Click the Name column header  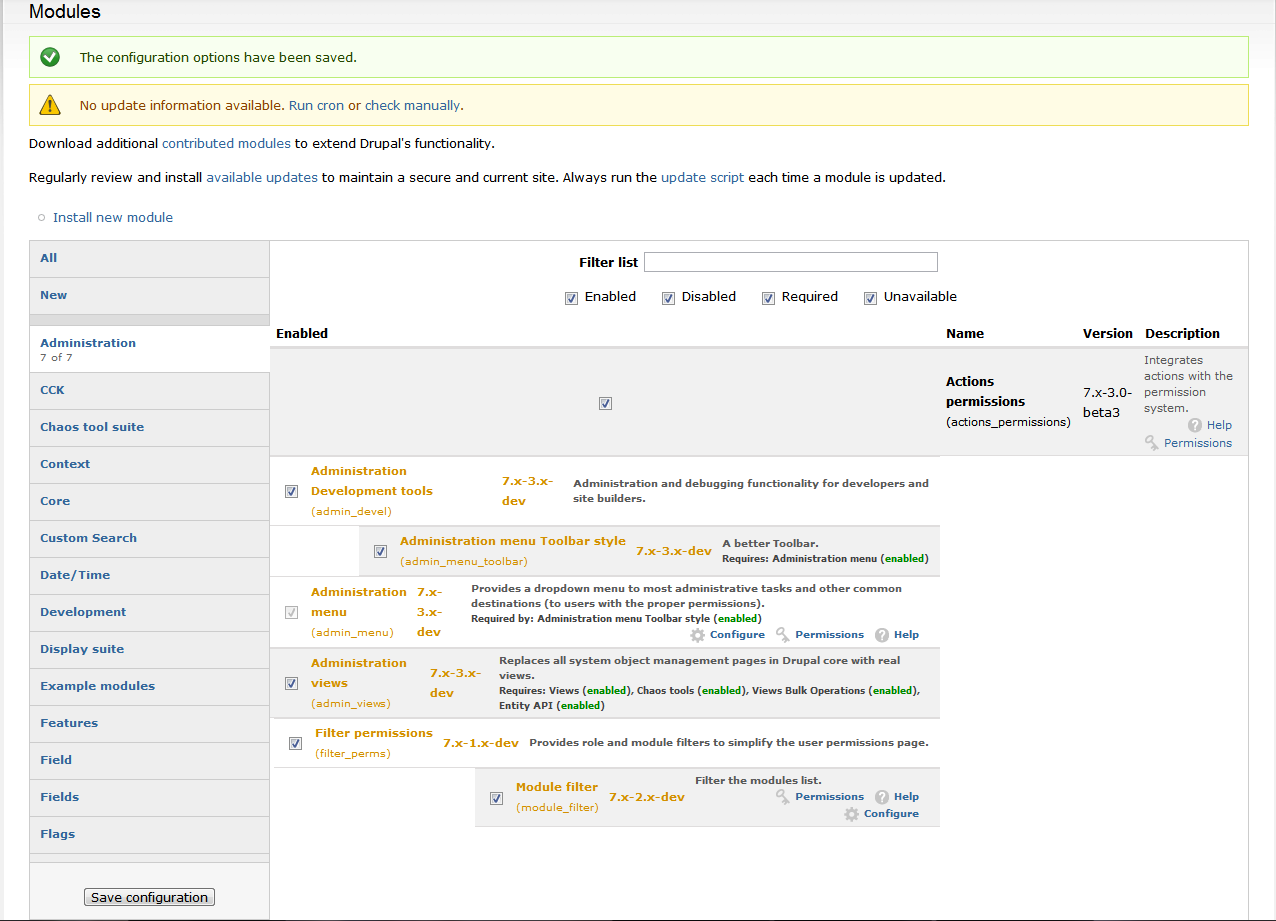pyautogui.click(x=965, y=334)
